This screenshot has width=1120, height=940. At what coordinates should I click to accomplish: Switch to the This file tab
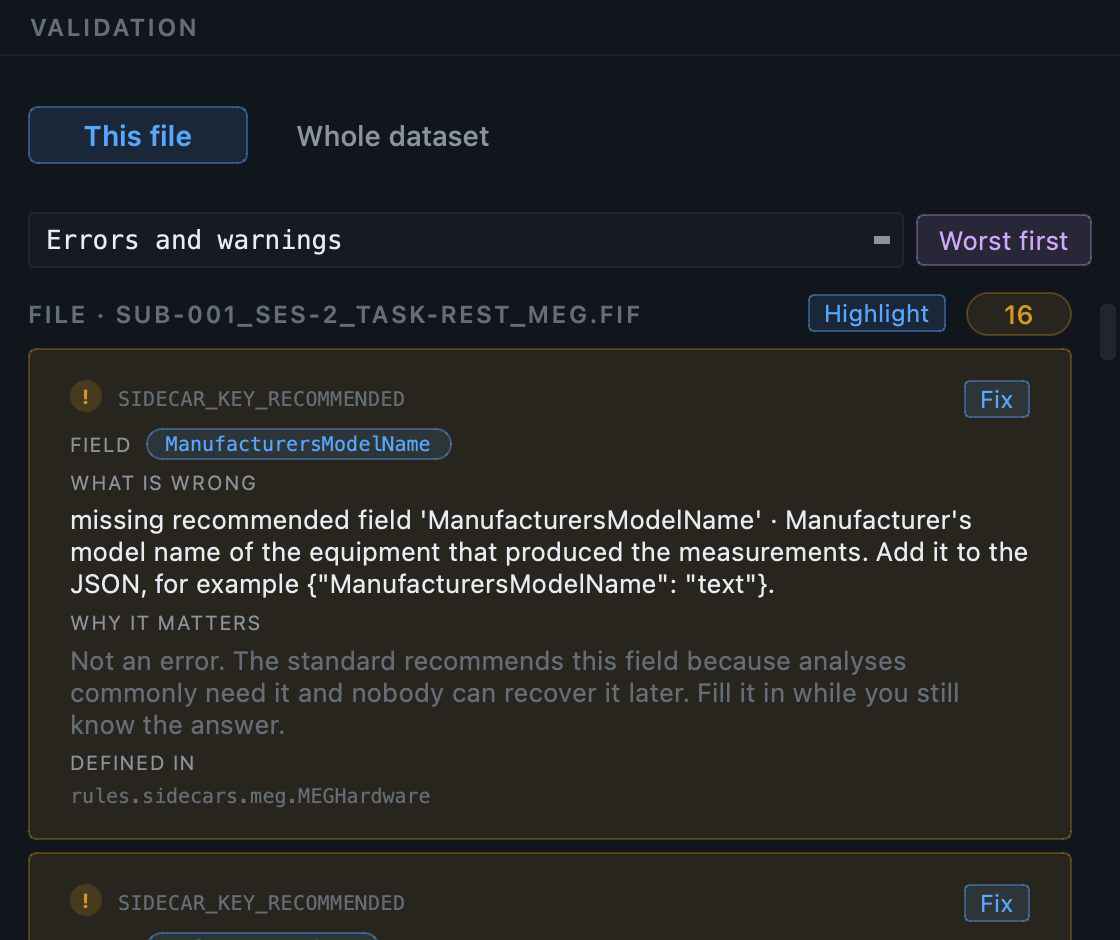coord(138,136)
